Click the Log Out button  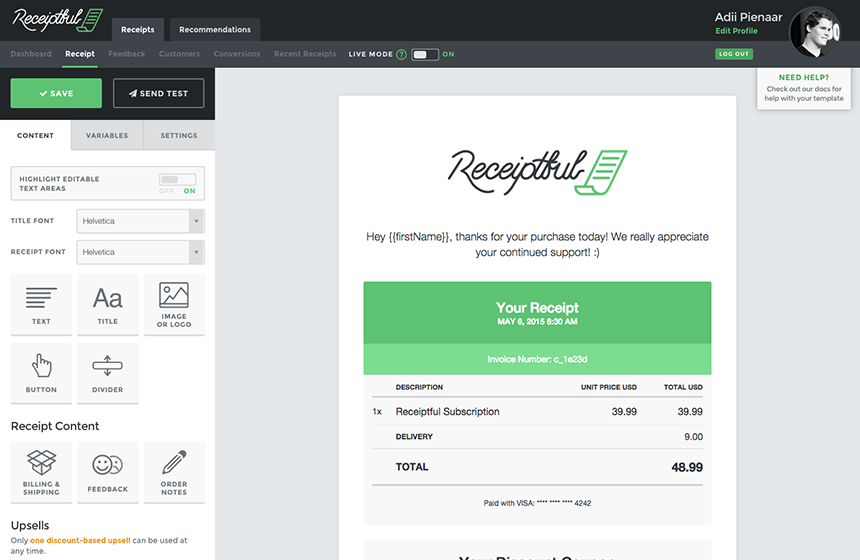(x=734, y=54)
